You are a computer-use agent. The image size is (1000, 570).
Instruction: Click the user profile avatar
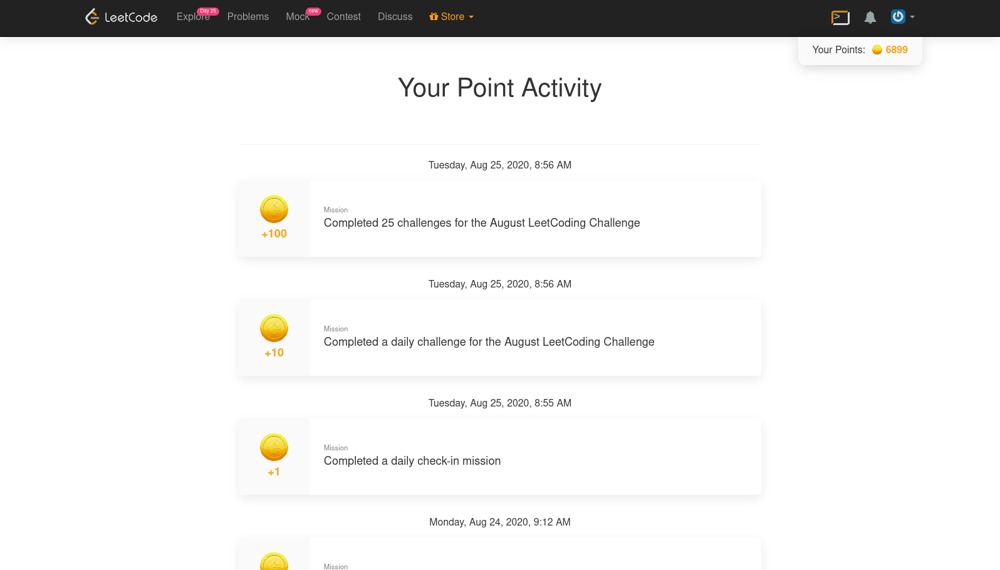[x=897, y=16]
